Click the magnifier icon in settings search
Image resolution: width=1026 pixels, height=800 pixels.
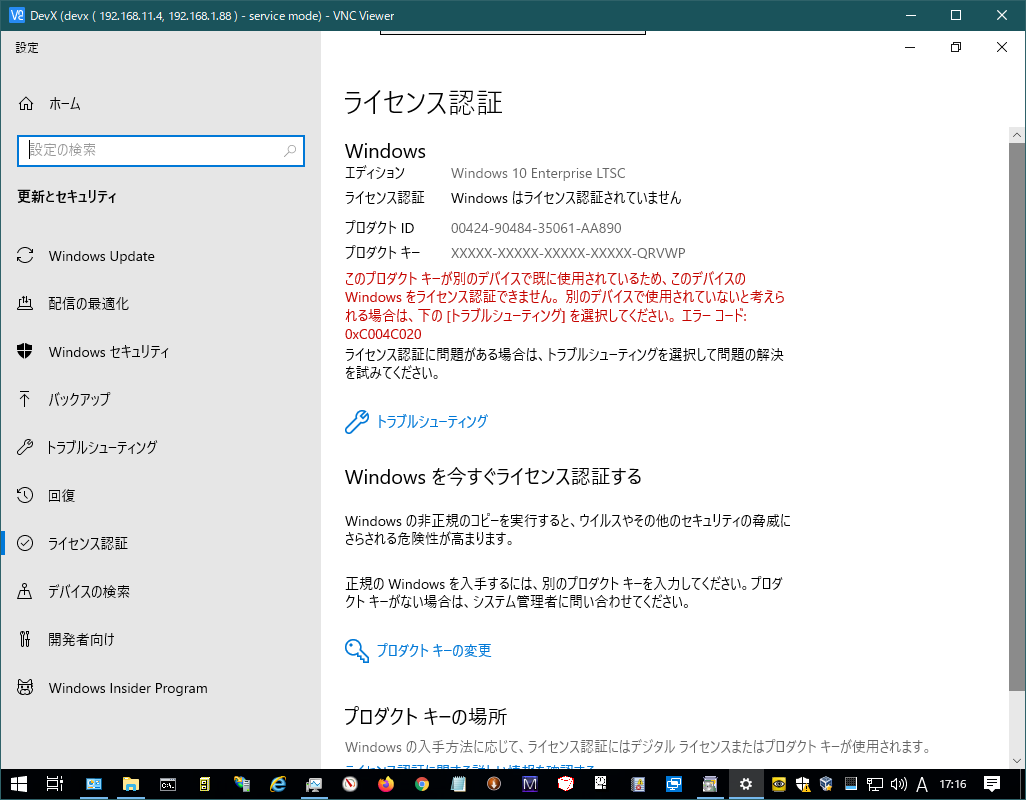pyautogui.click(x=290, y=150)
